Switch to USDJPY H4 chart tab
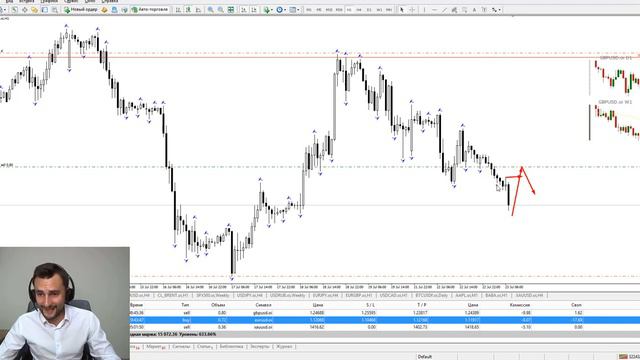640x360 pixels. click(249, 295)
